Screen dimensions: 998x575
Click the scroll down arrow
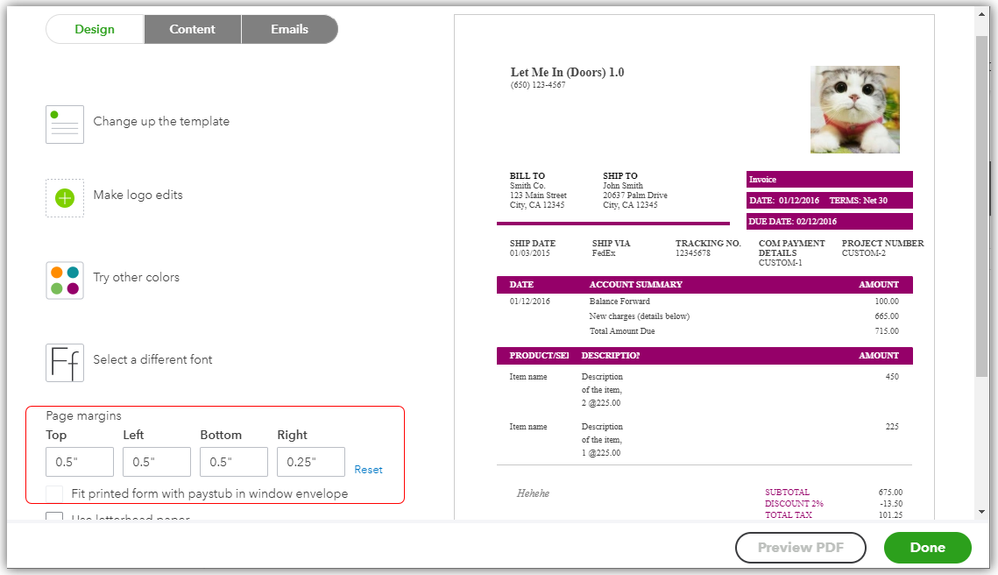(981, 511)
